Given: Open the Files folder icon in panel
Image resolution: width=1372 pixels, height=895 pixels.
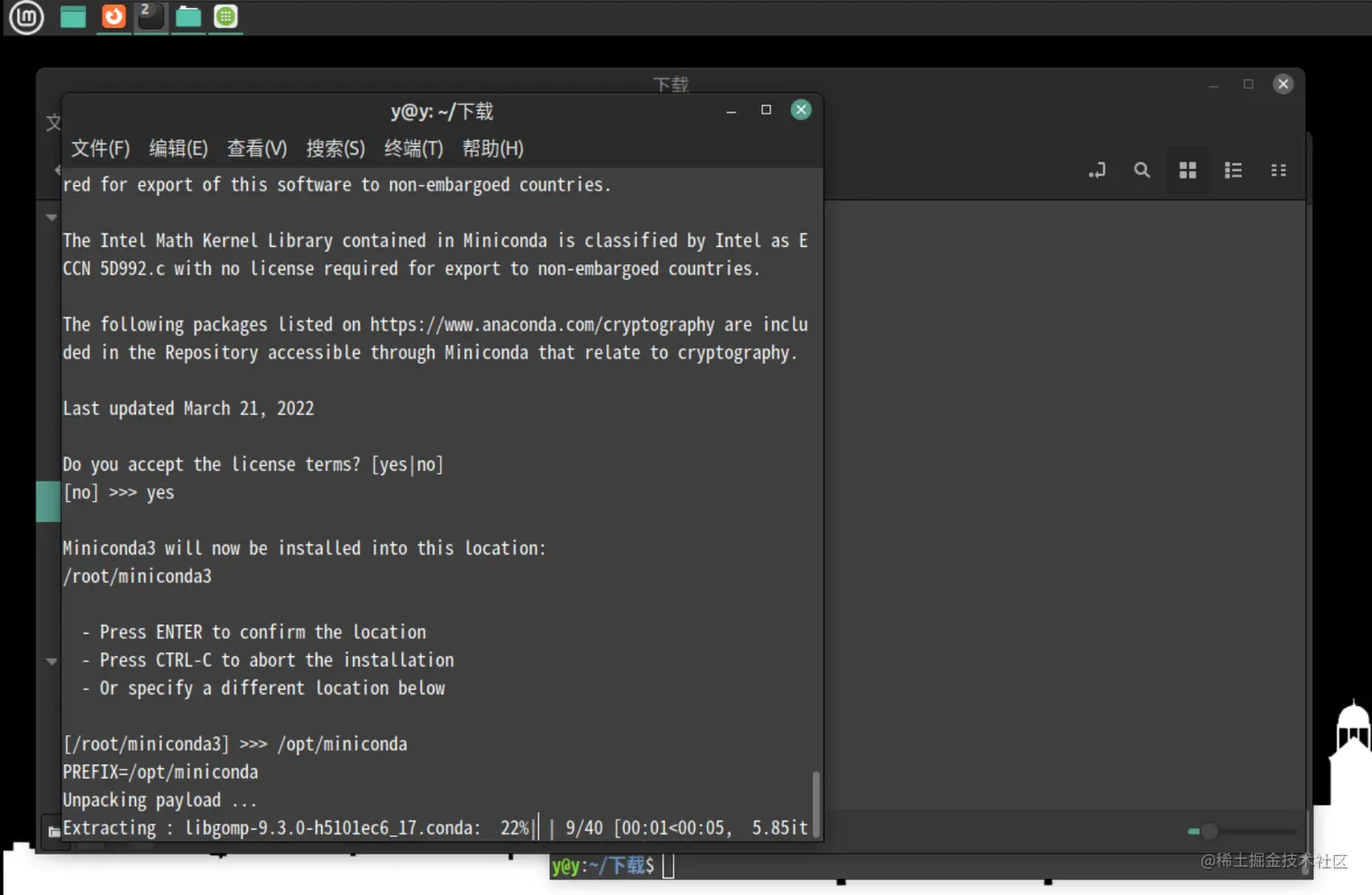Looking at the screenshot, I should [188, 16].
